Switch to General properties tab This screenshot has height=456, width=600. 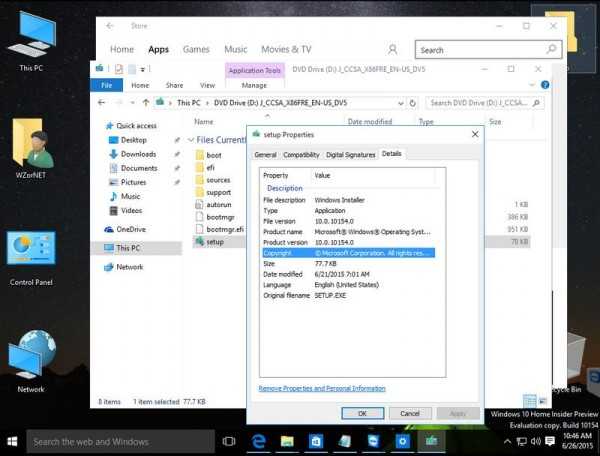click(x=265, y=155)
